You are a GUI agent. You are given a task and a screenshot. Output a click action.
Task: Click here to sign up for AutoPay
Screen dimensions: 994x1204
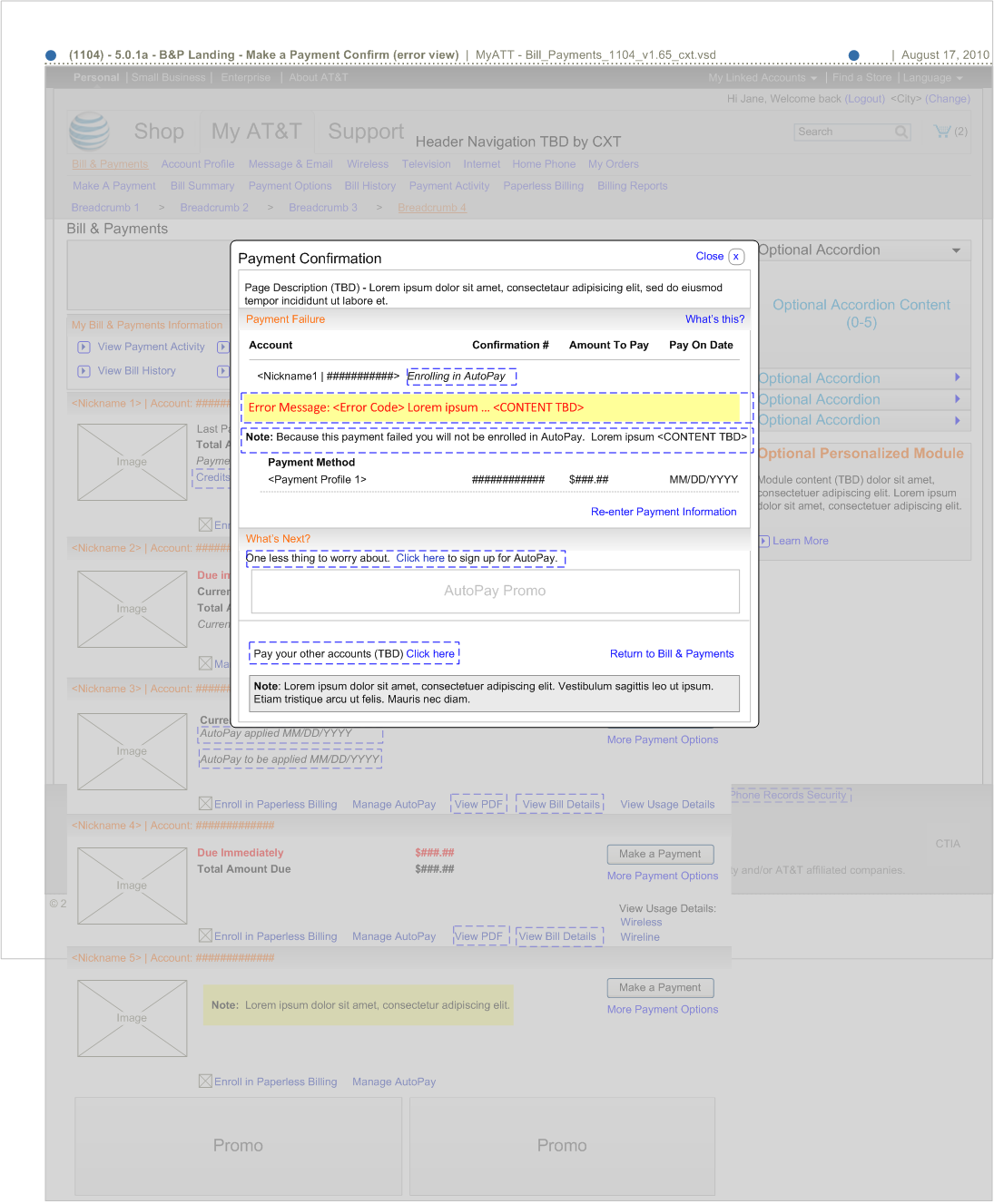420,558
